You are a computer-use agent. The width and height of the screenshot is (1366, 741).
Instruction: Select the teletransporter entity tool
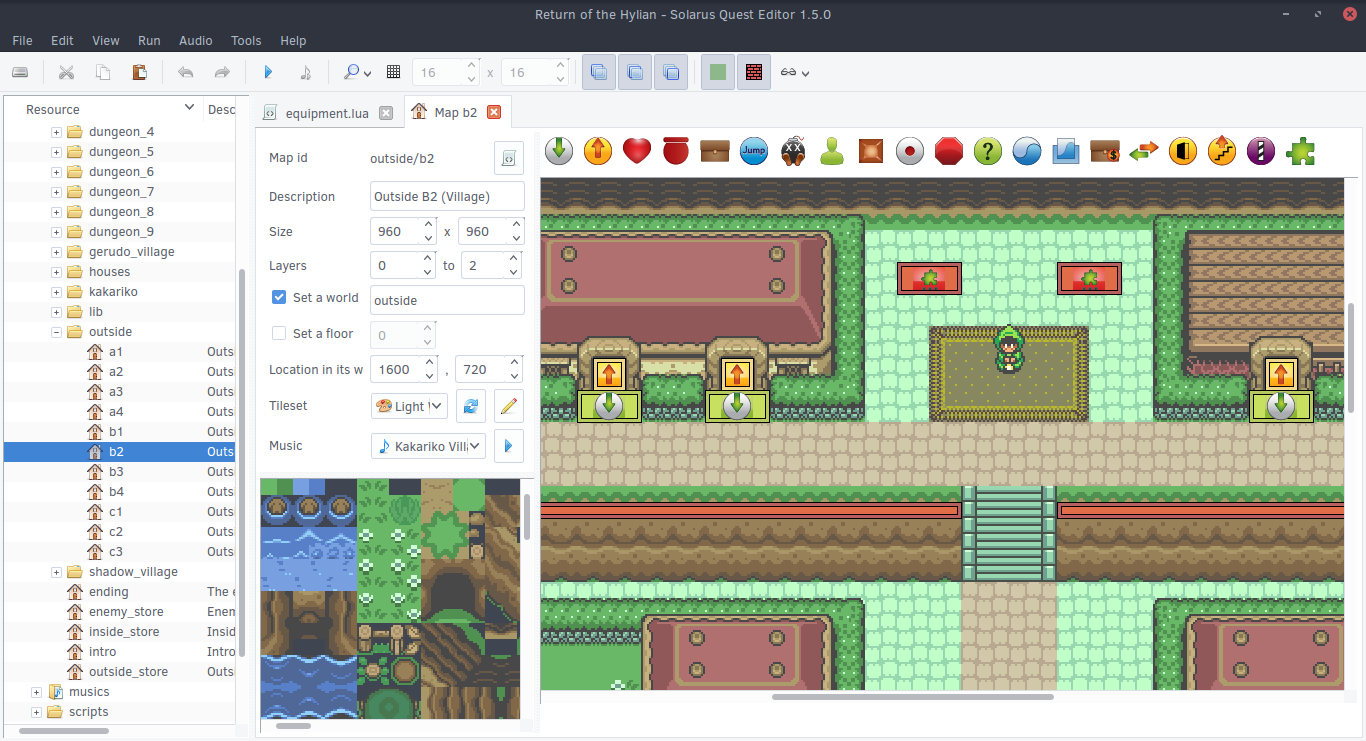(x=597, y=151)
